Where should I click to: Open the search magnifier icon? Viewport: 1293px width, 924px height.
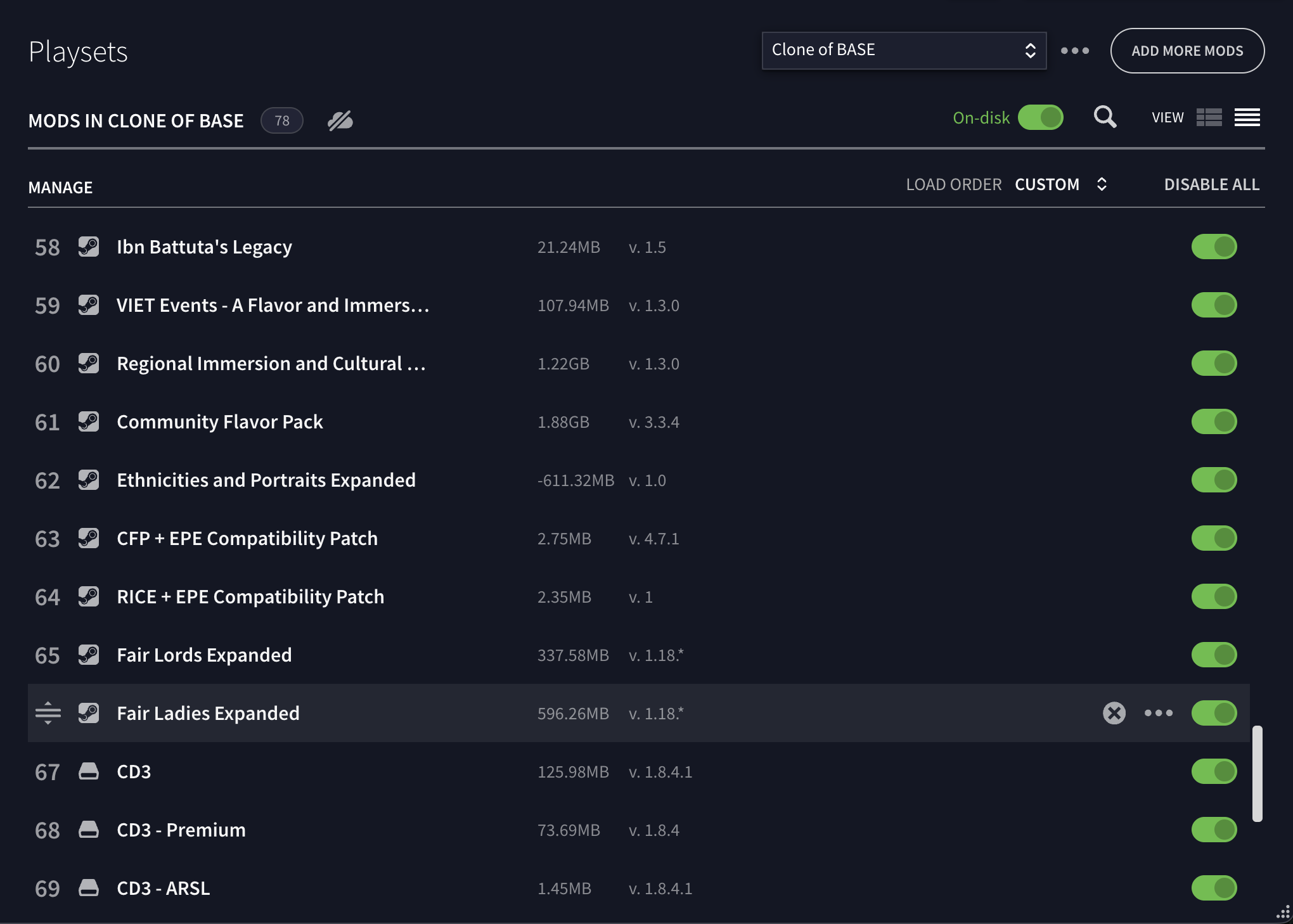tap(1105, 117)
